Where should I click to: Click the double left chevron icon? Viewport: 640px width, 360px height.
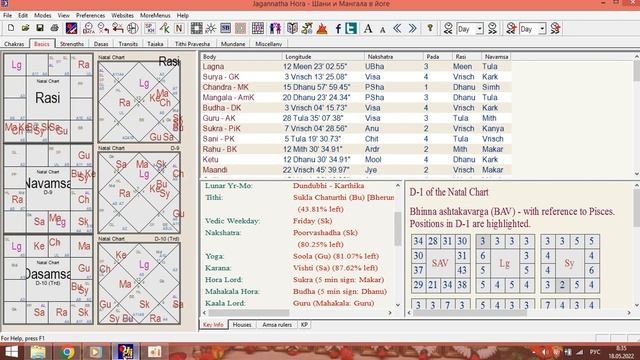[397, 28]
